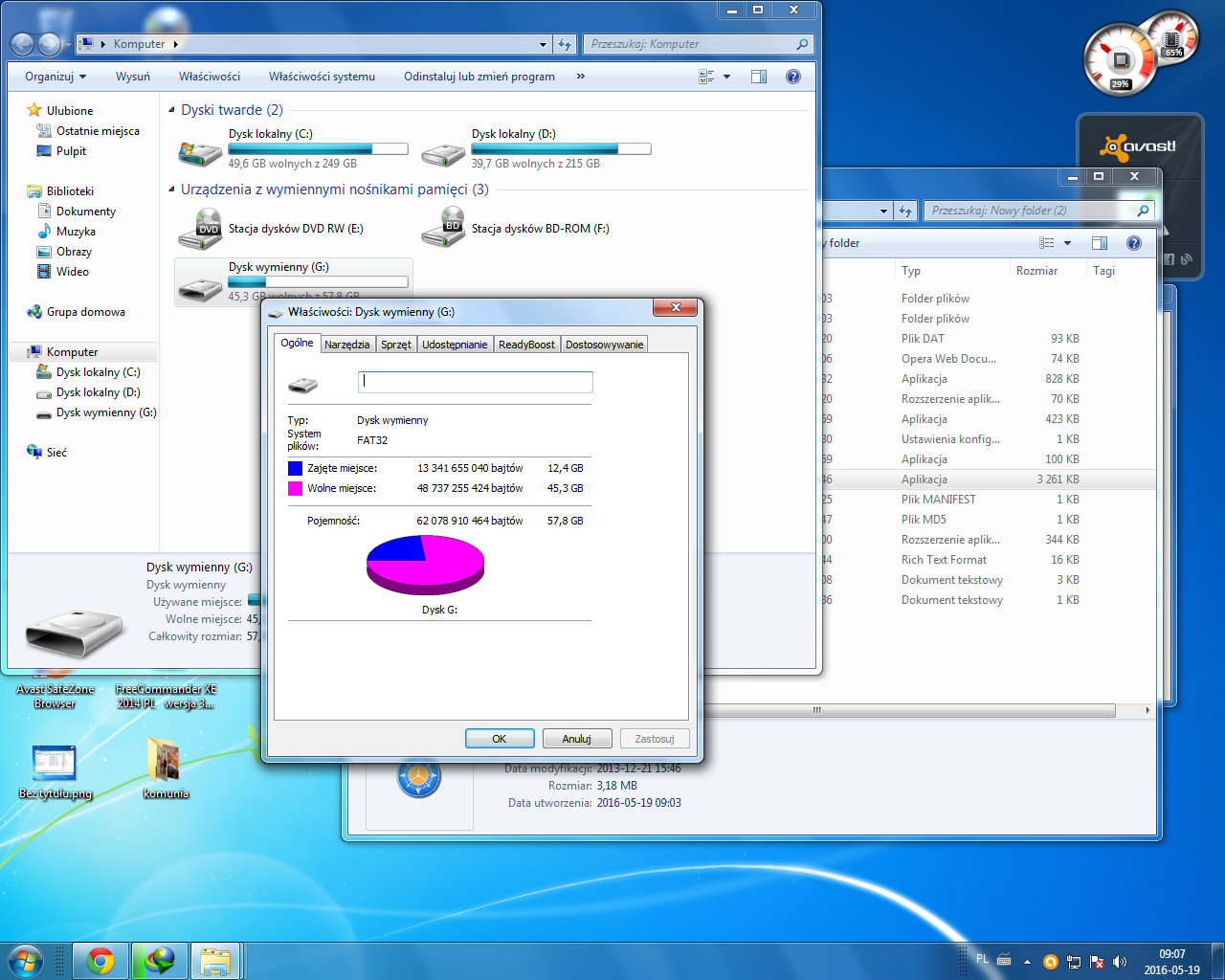Click the blue Zajęte miejsce color square
The image size is (1225, 980).
295,468
